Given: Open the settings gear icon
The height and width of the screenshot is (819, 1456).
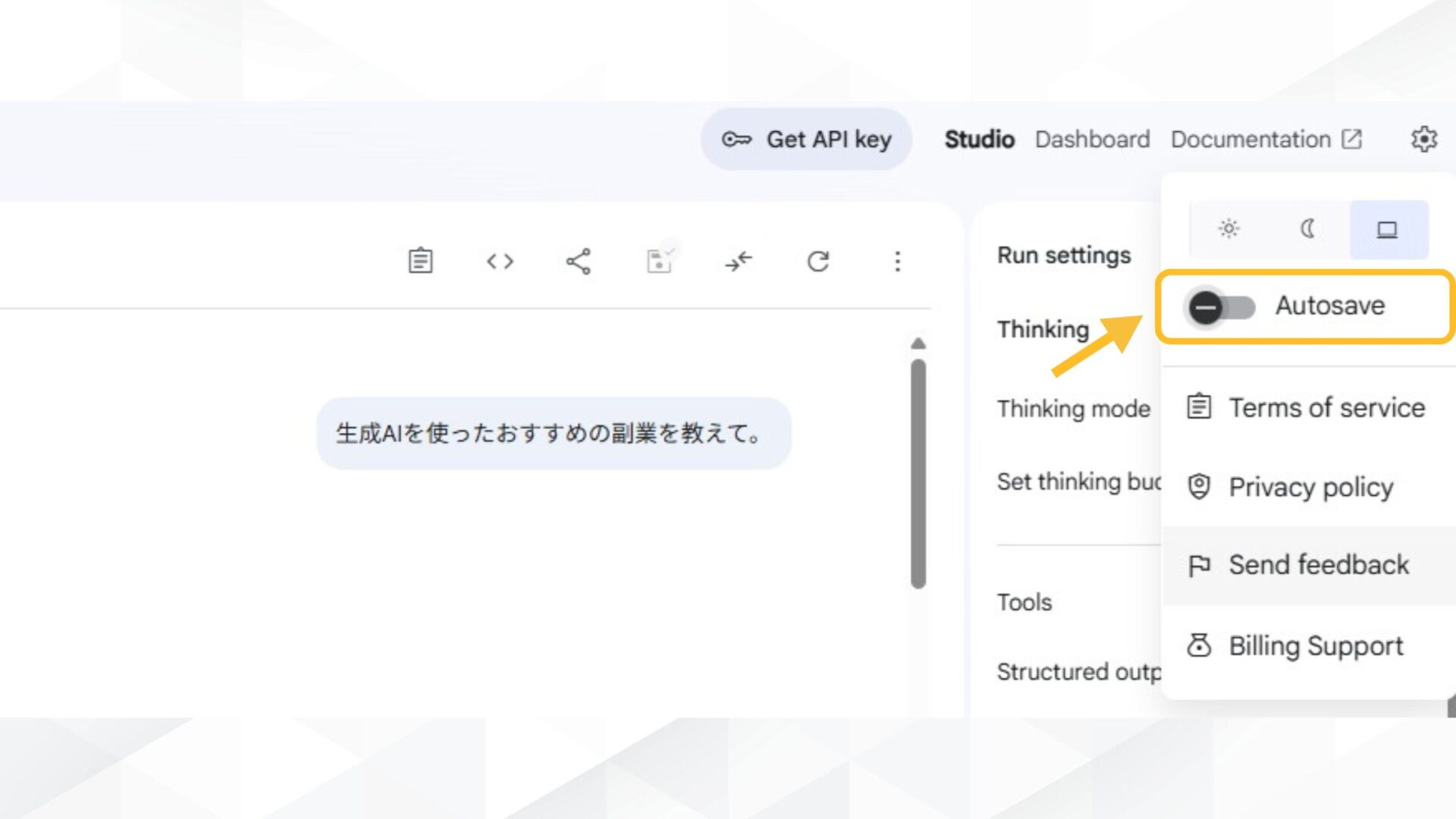Looking at the screenshot, I should (x=1425, y=140).
